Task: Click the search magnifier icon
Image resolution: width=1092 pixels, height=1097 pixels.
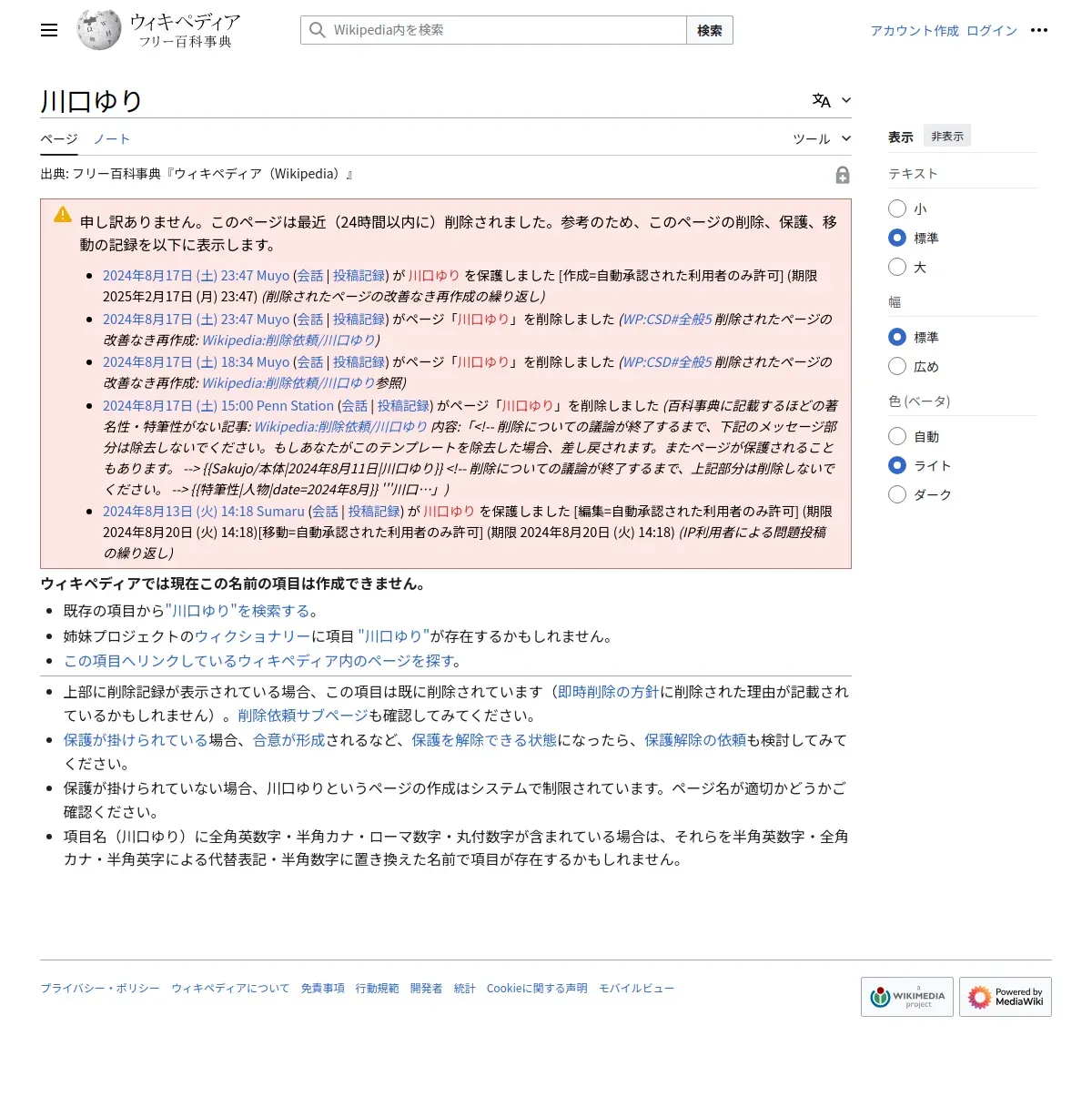Action: tap(317, 30)
